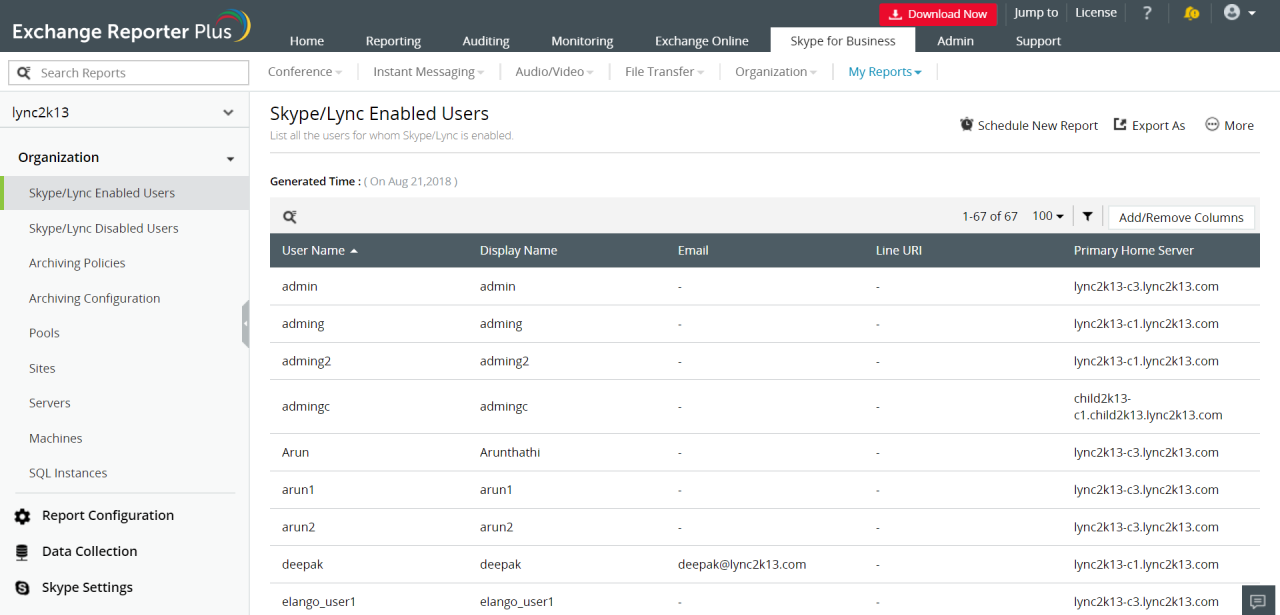This screenshot has width=1280, height=615.
Task: Open the Monitoring tab
Action: coord(582,41)
